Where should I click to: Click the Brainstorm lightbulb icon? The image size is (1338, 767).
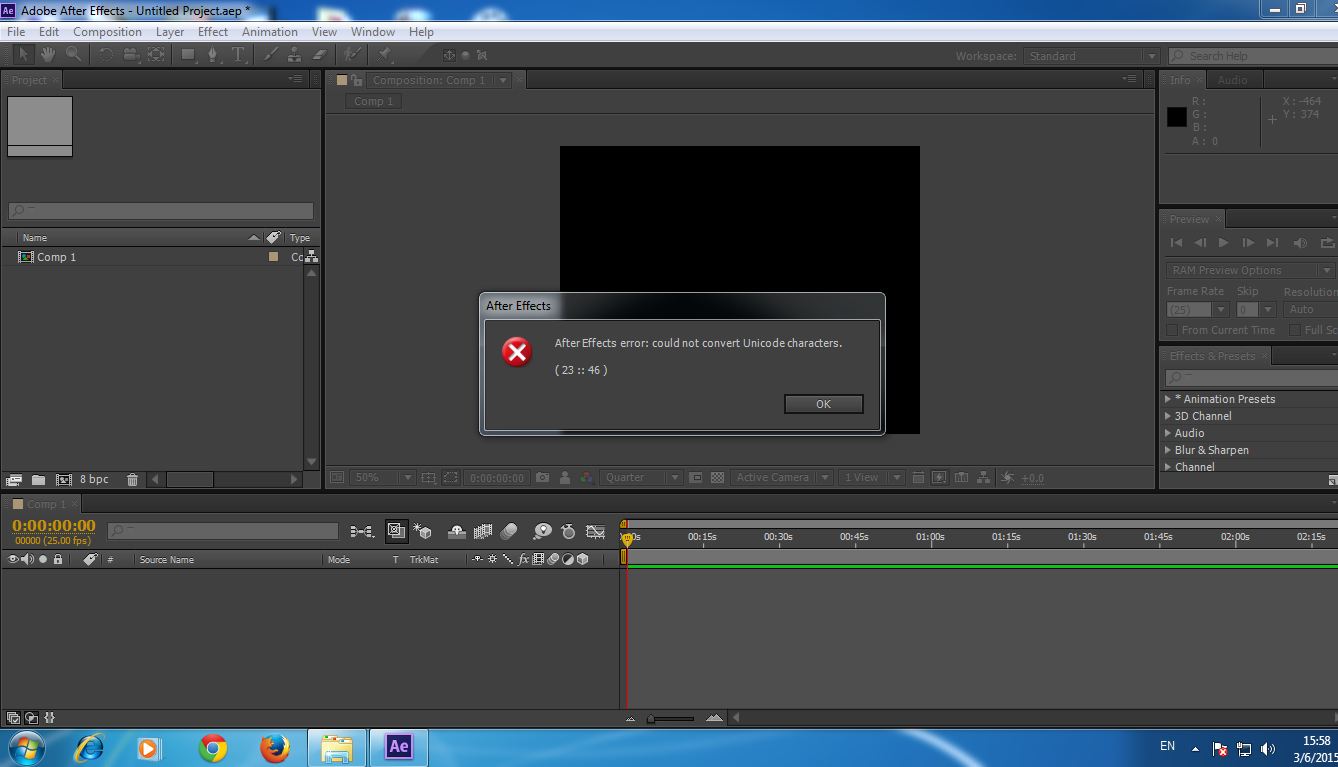pyautogui.click(x=541, y=532)
